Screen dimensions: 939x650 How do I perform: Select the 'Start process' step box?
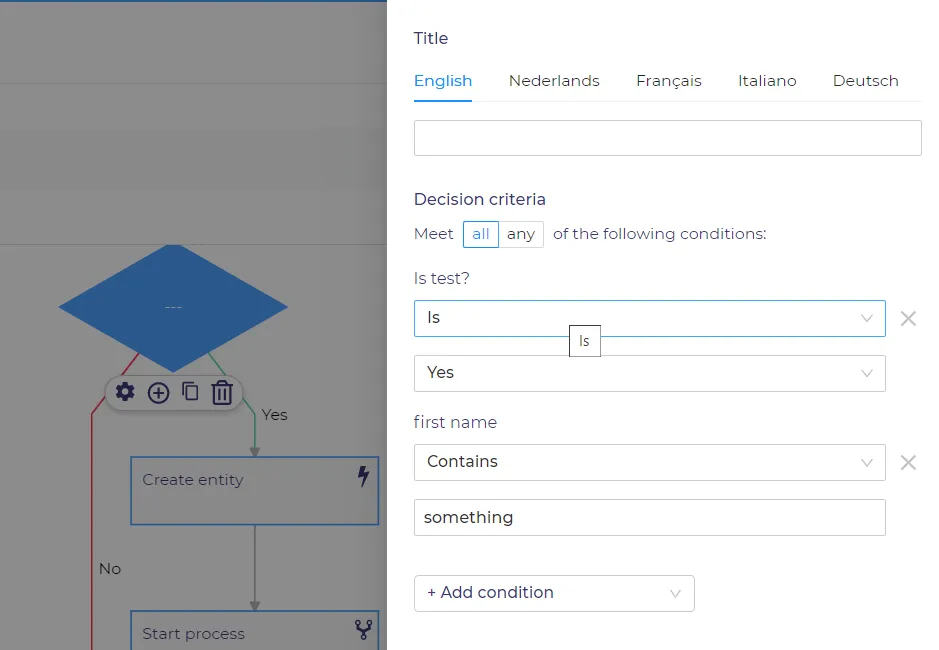255,630
